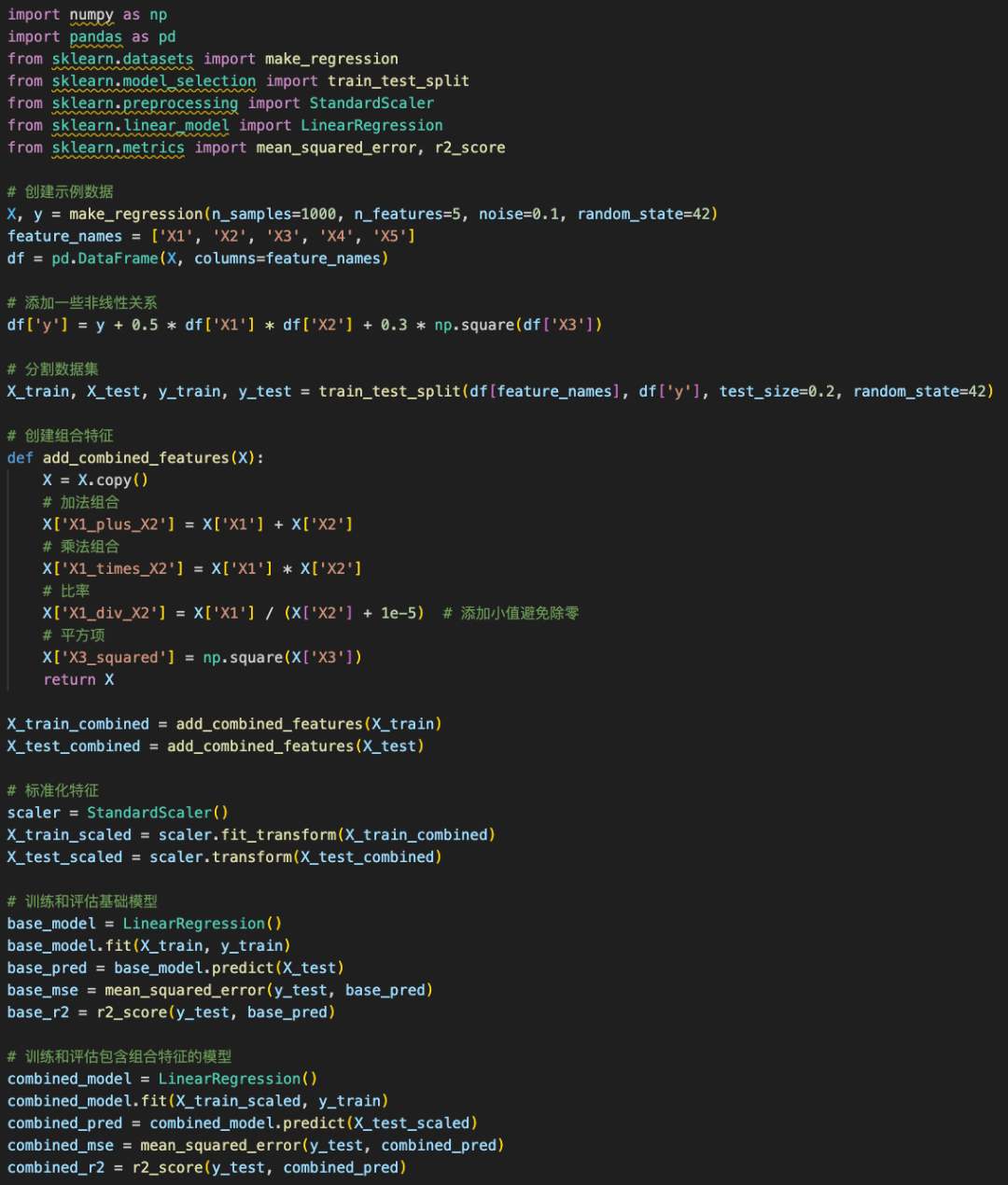Screen dimensions: 1008x1185
Task: Click the X['X1_times_X2'] assignment line
Action: coord(203,569)
